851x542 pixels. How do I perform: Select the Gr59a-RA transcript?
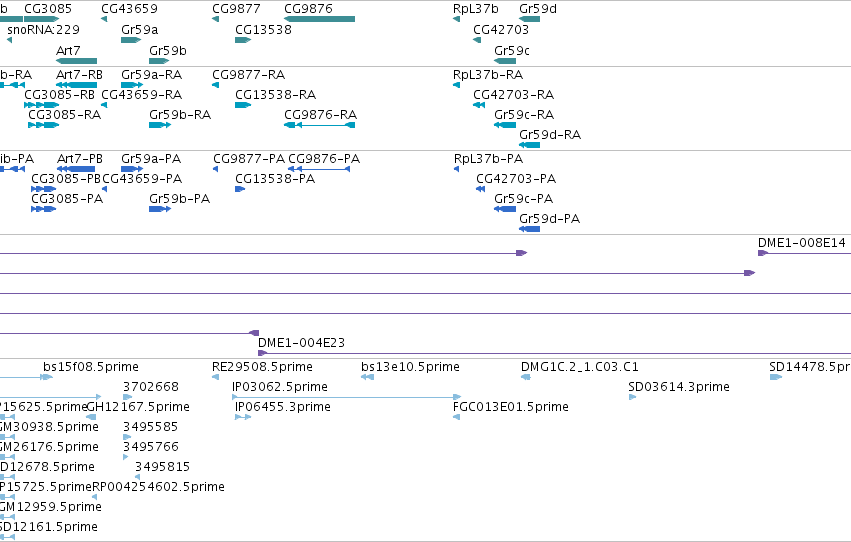(132, 85)
